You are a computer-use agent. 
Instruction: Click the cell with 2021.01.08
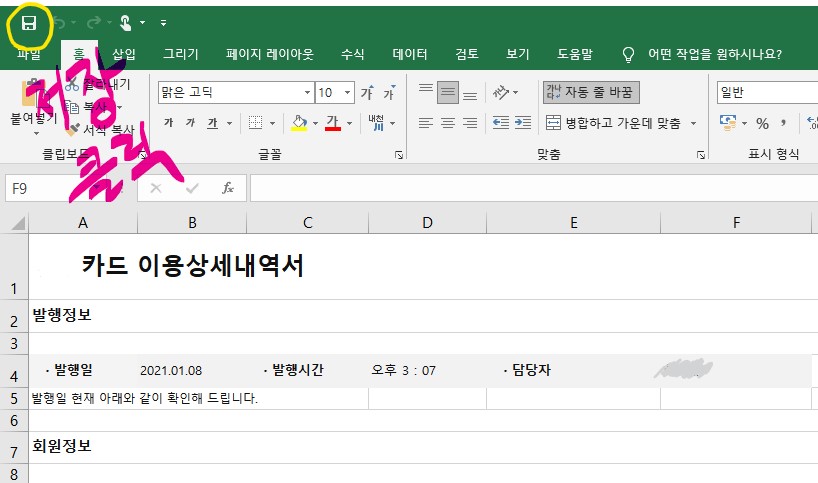click(x=171, y=371)
